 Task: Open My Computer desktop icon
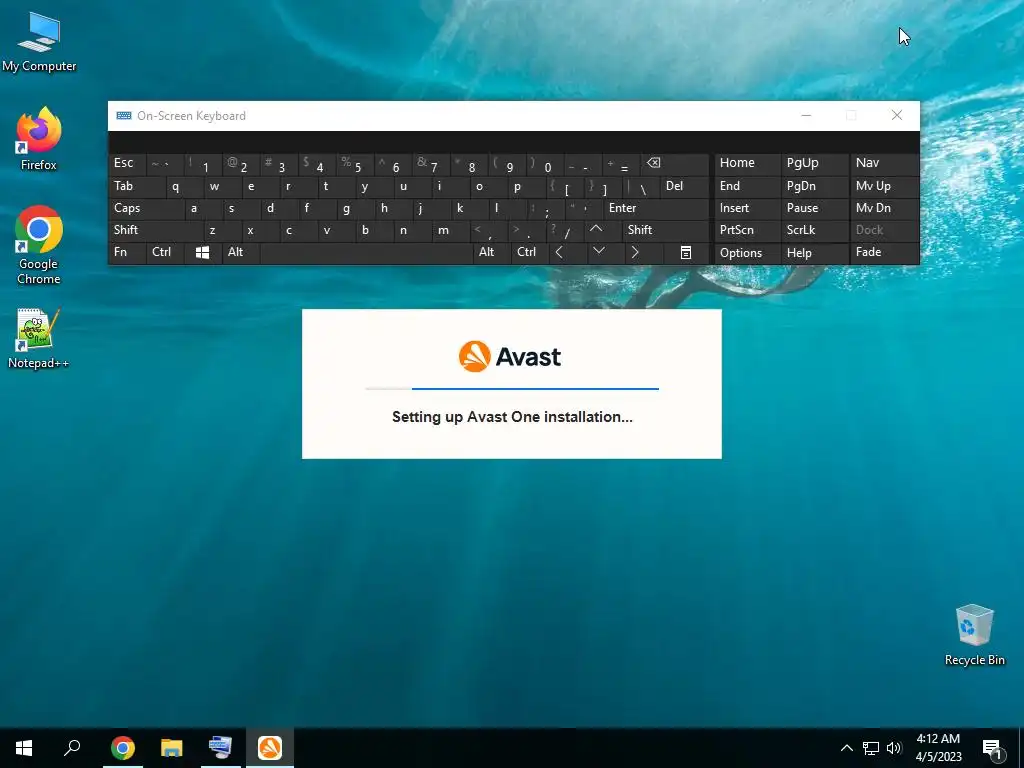(x=39, y=42)
